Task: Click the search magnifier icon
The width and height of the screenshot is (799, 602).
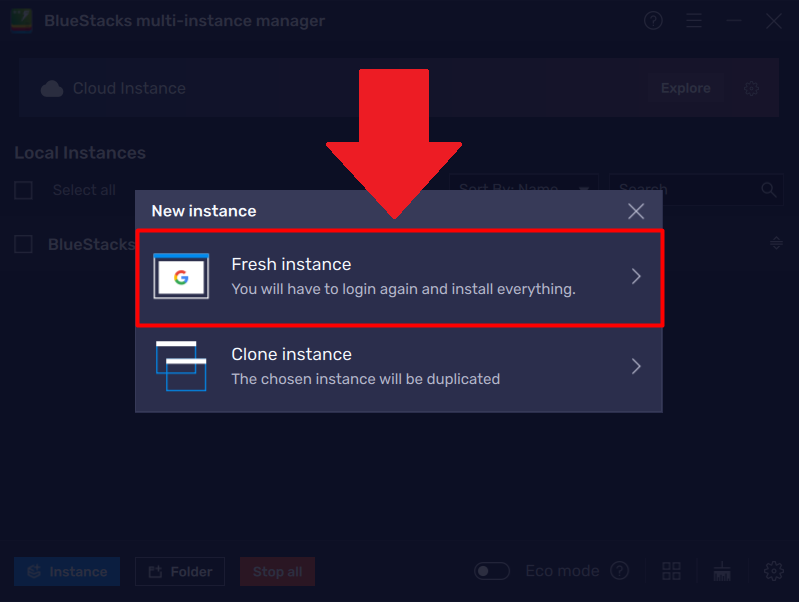Action: pos(768,189)
